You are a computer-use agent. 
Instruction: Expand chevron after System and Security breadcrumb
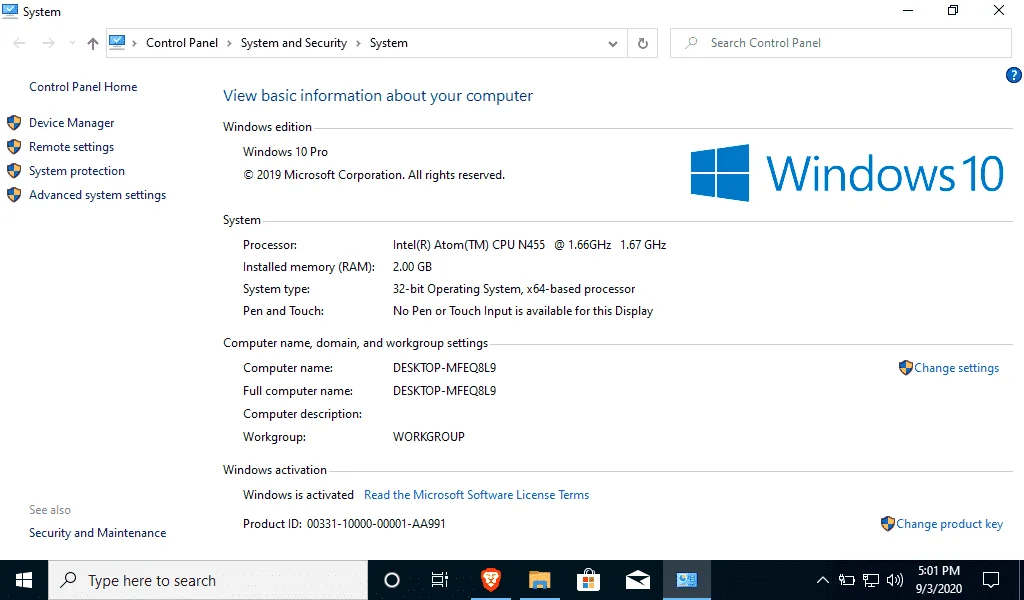(358, 44)
